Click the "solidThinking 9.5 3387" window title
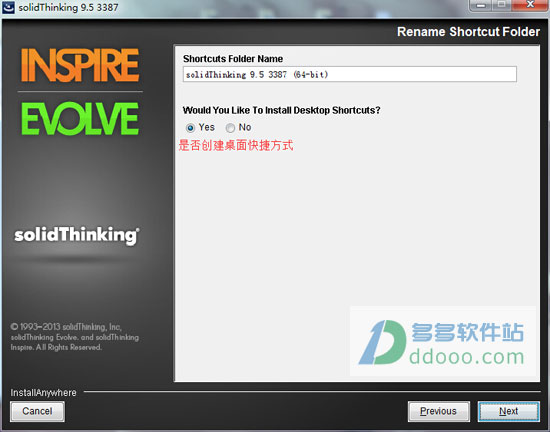 click(x=68, y=7)
